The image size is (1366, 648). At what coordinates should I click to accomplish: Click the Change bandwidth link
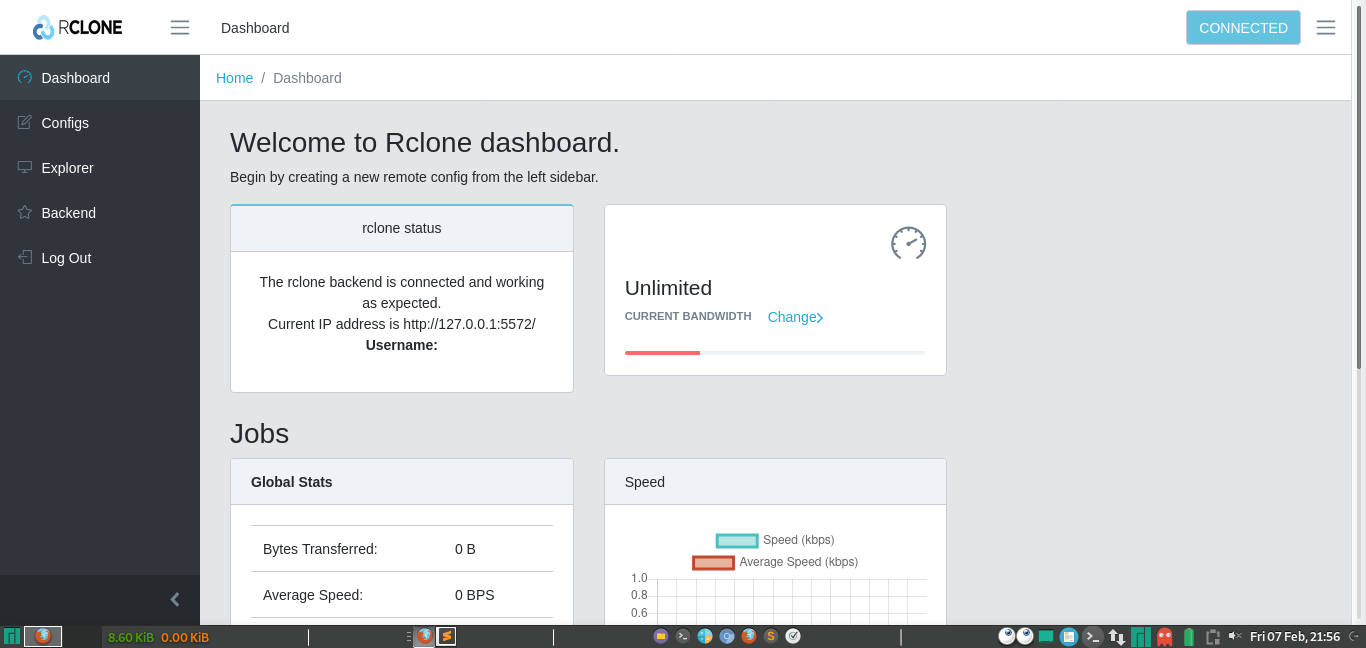(x=795, y=317)
